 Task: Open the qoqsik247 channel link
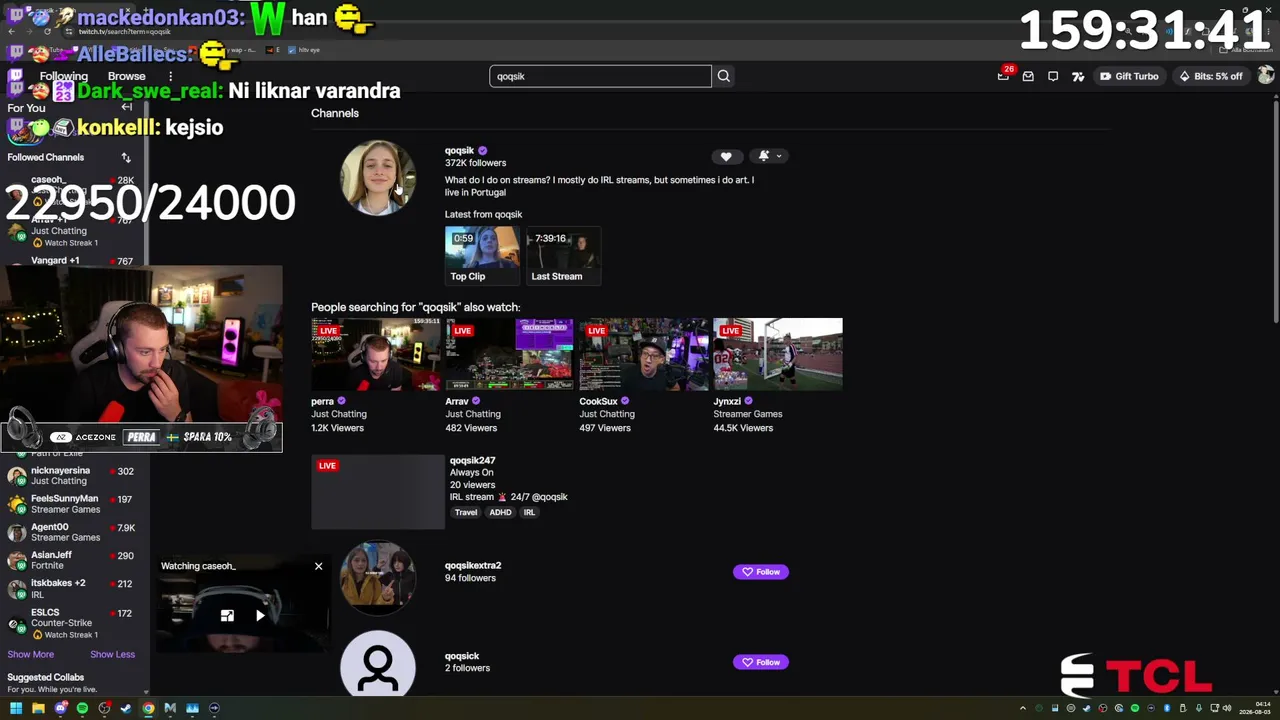click(x=472, y=460)
